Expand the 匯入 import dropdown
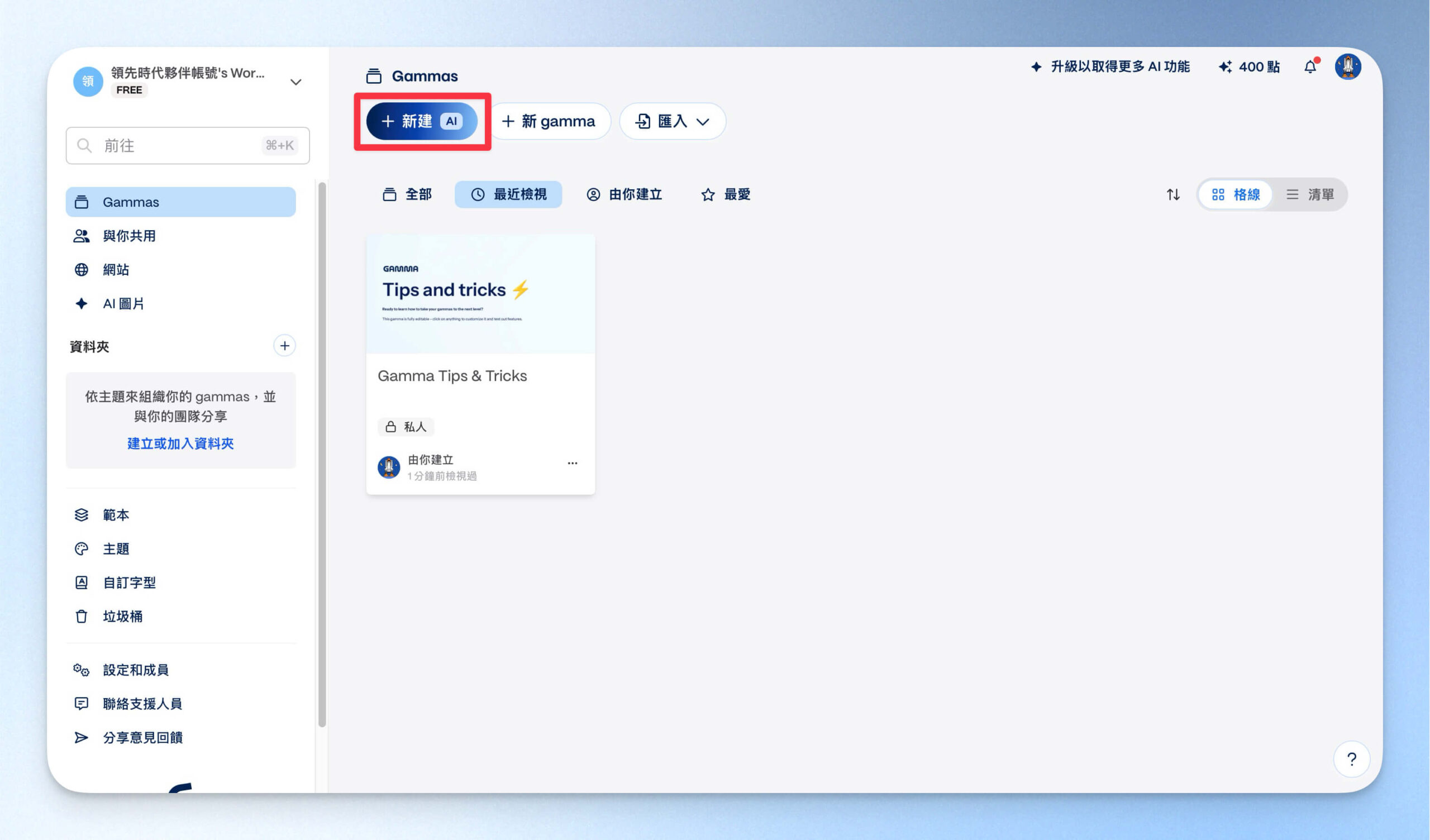Screen dimensions: 1430x840 (x=673, y=121)
